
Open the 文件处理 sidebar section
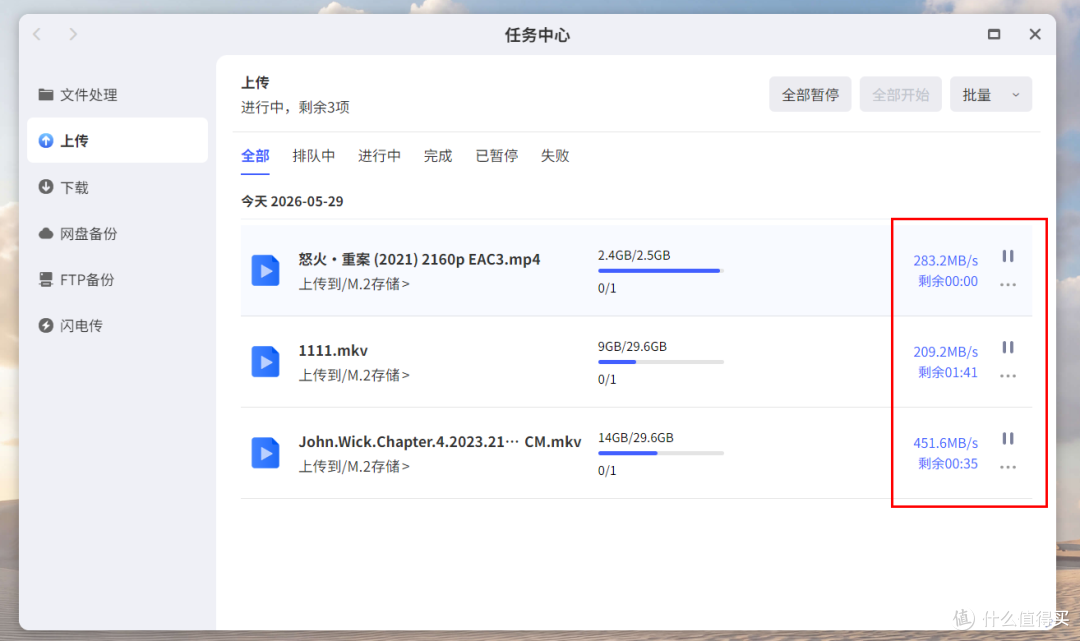tap(117, 95)
